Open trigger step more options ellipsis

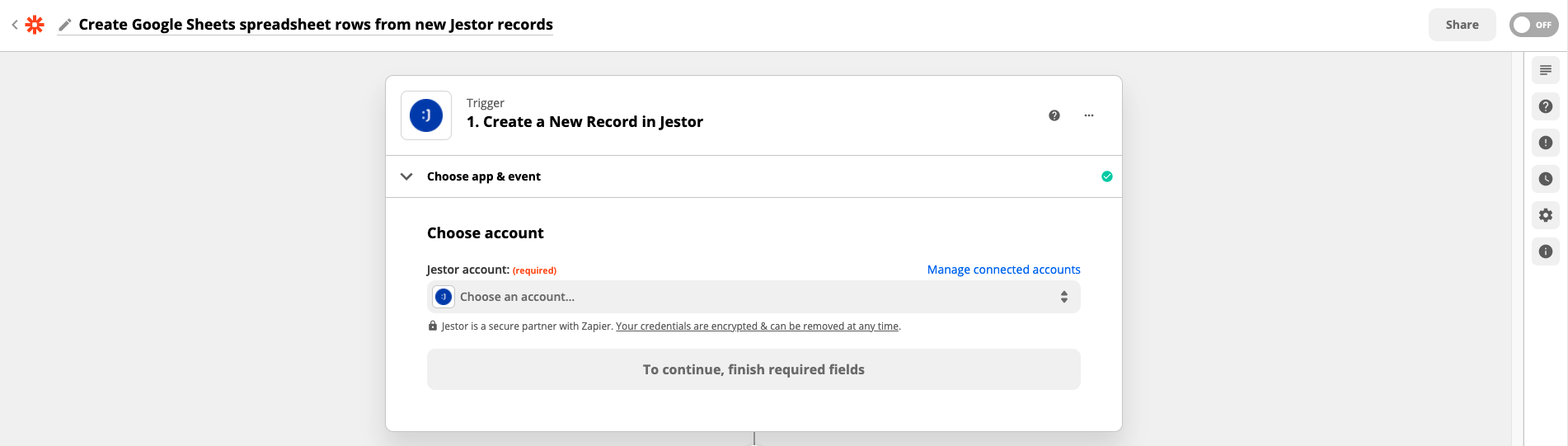pyautogui.click(x=1089, y=115)
